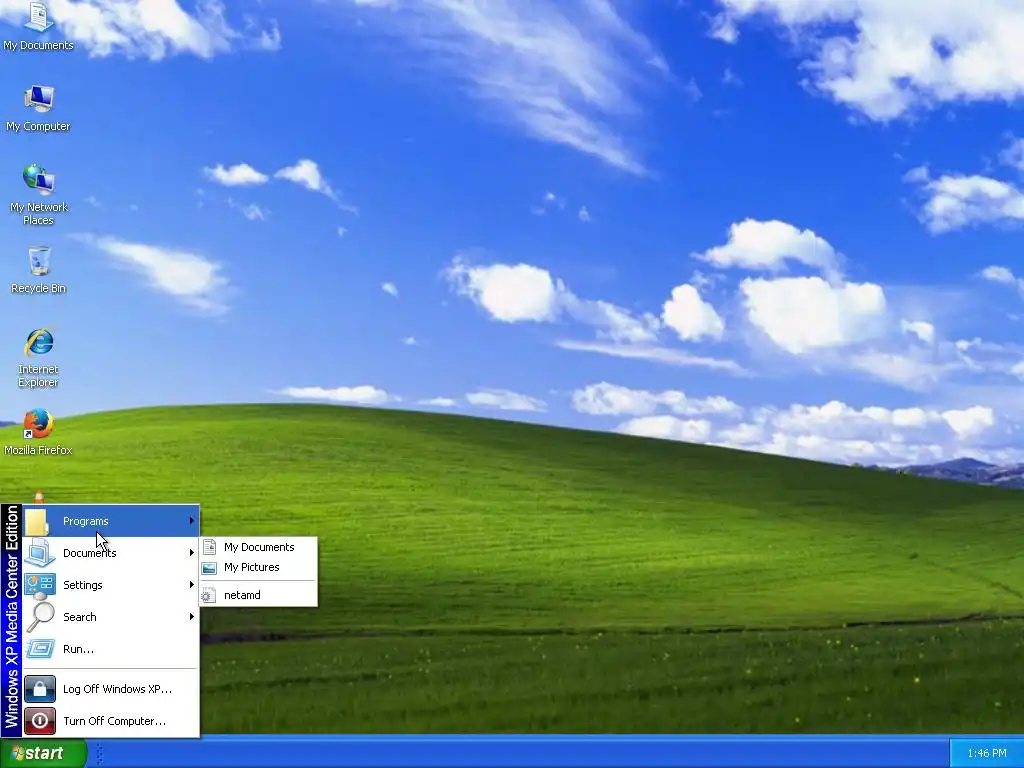Click the Documents icon in Start menu
The height and width of the screenshot is (768, 1024).
(40, 552)
